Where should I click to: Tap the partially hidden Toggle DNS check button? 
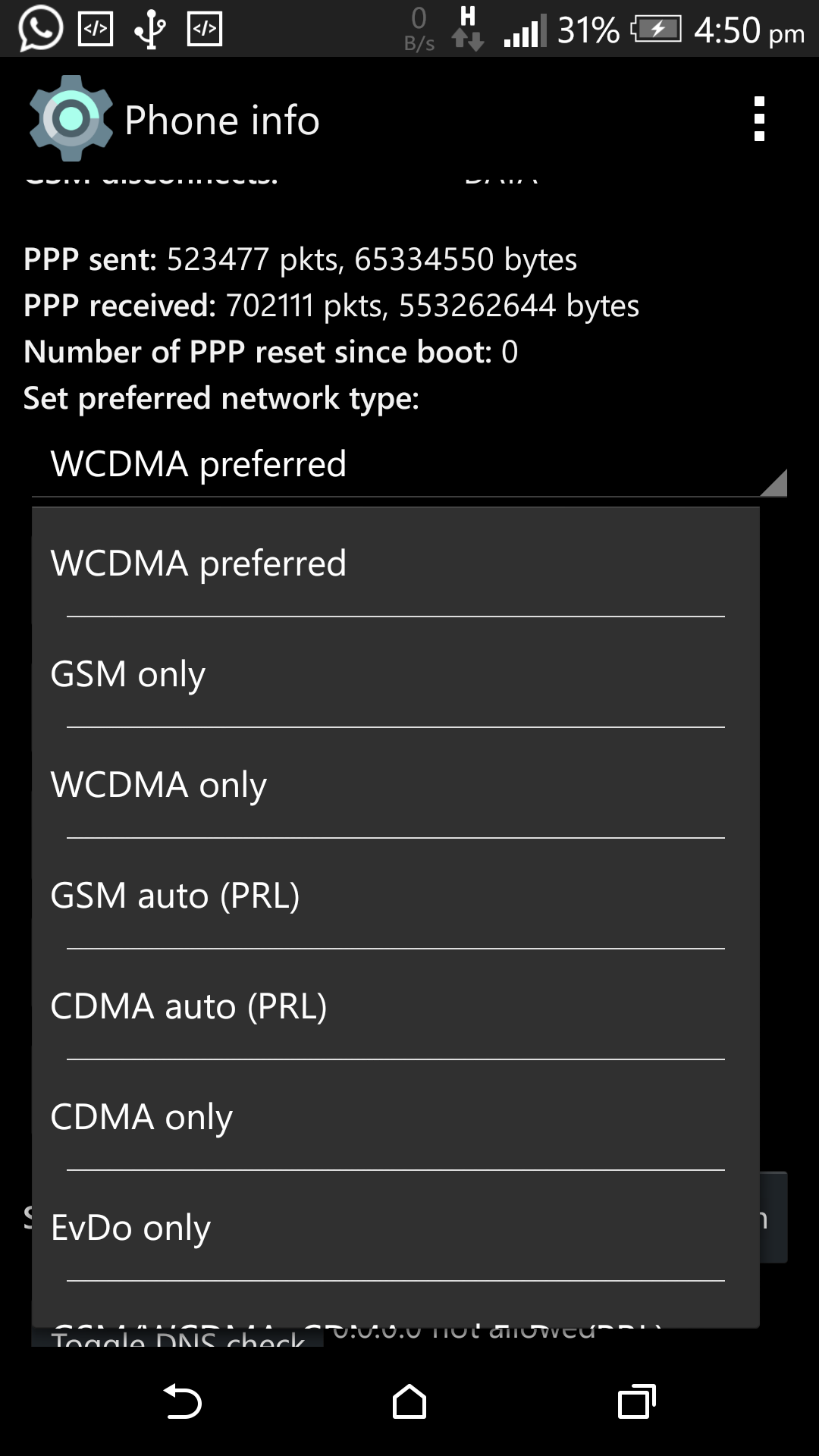[177, 1338]
